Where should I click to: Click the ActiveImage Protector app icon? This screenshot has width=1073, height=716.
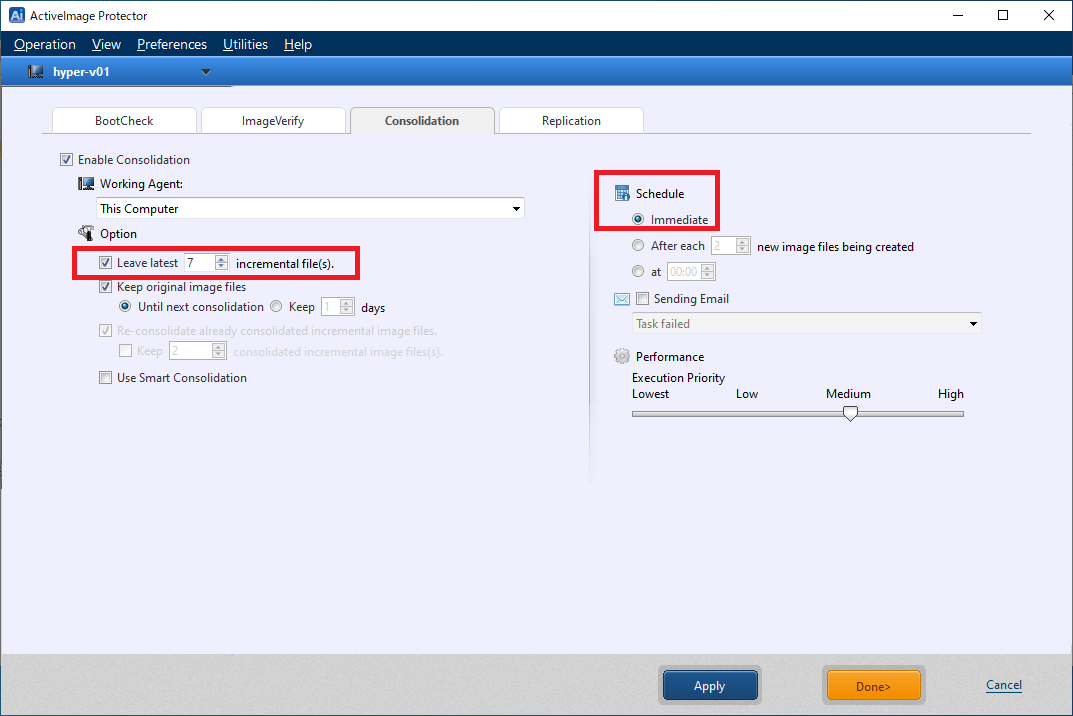tap(16, 15)
